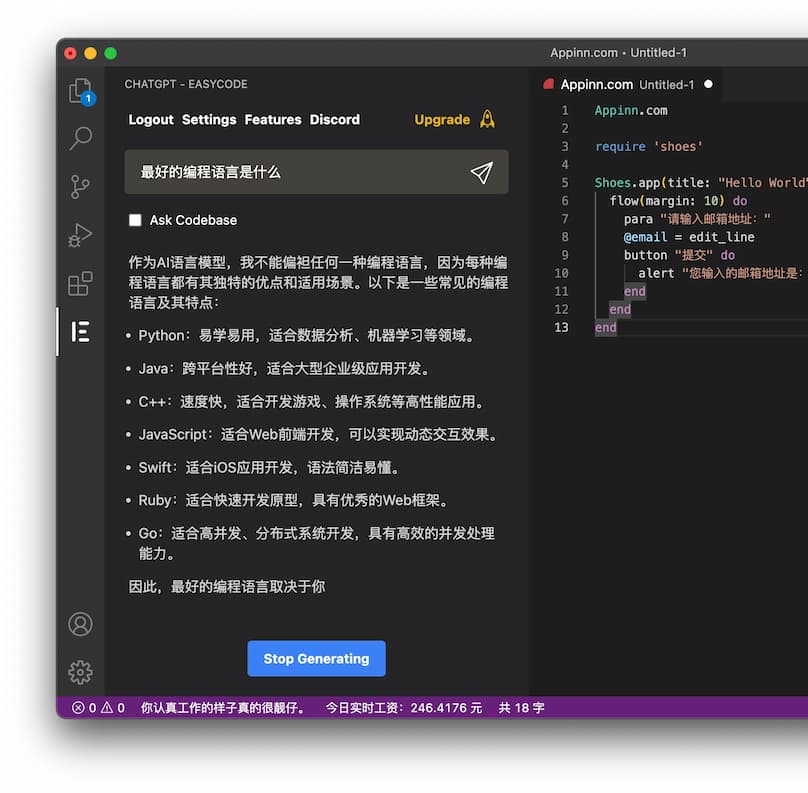Send the question with paper plane icon
Screen dimensions: 808x793
[481, 173]
